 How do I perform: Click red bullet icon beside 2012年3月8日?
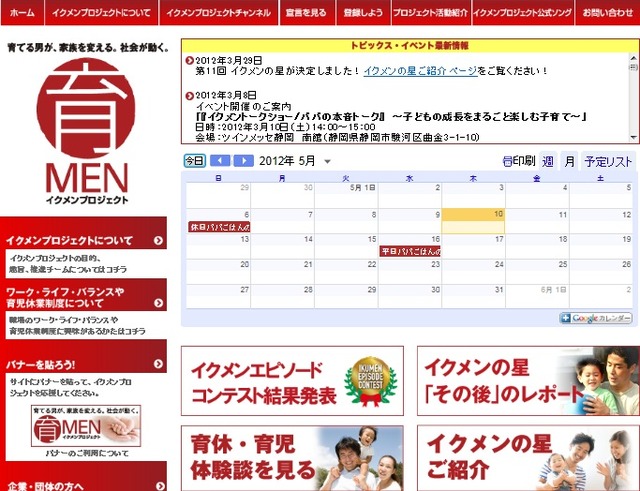189,96
